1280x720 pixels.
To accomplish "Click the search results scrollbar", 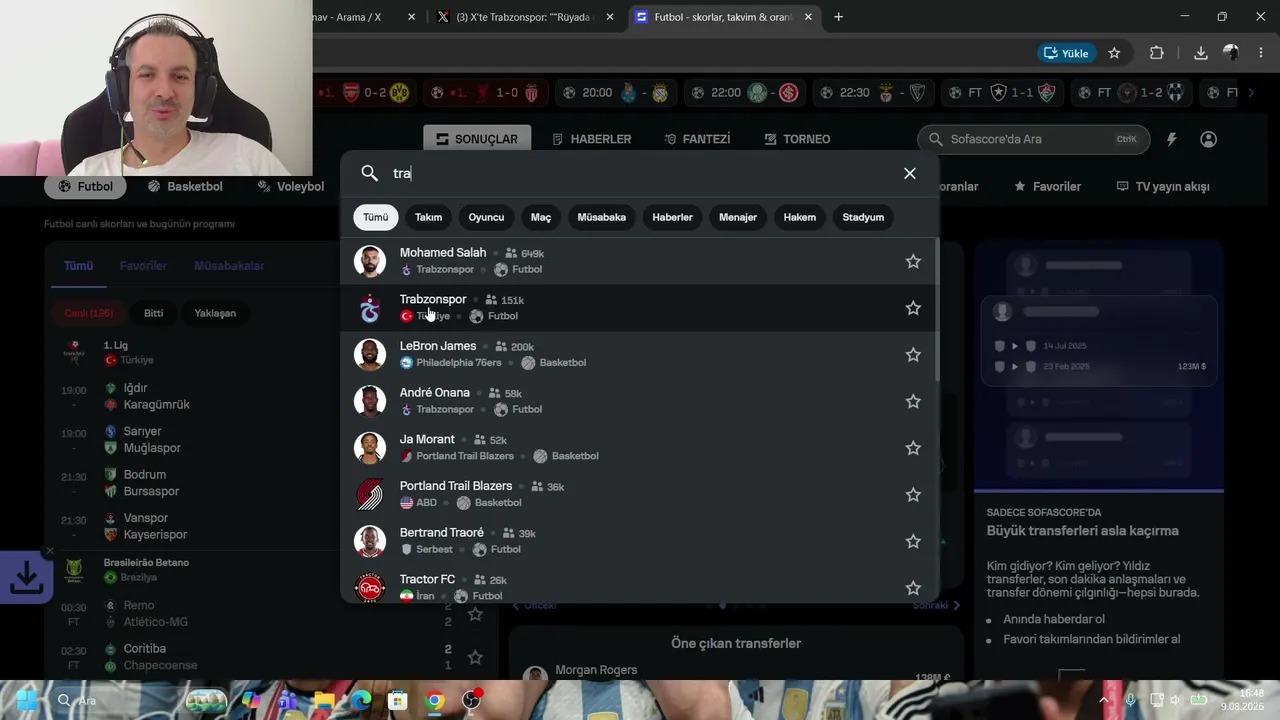I will 937,310.
